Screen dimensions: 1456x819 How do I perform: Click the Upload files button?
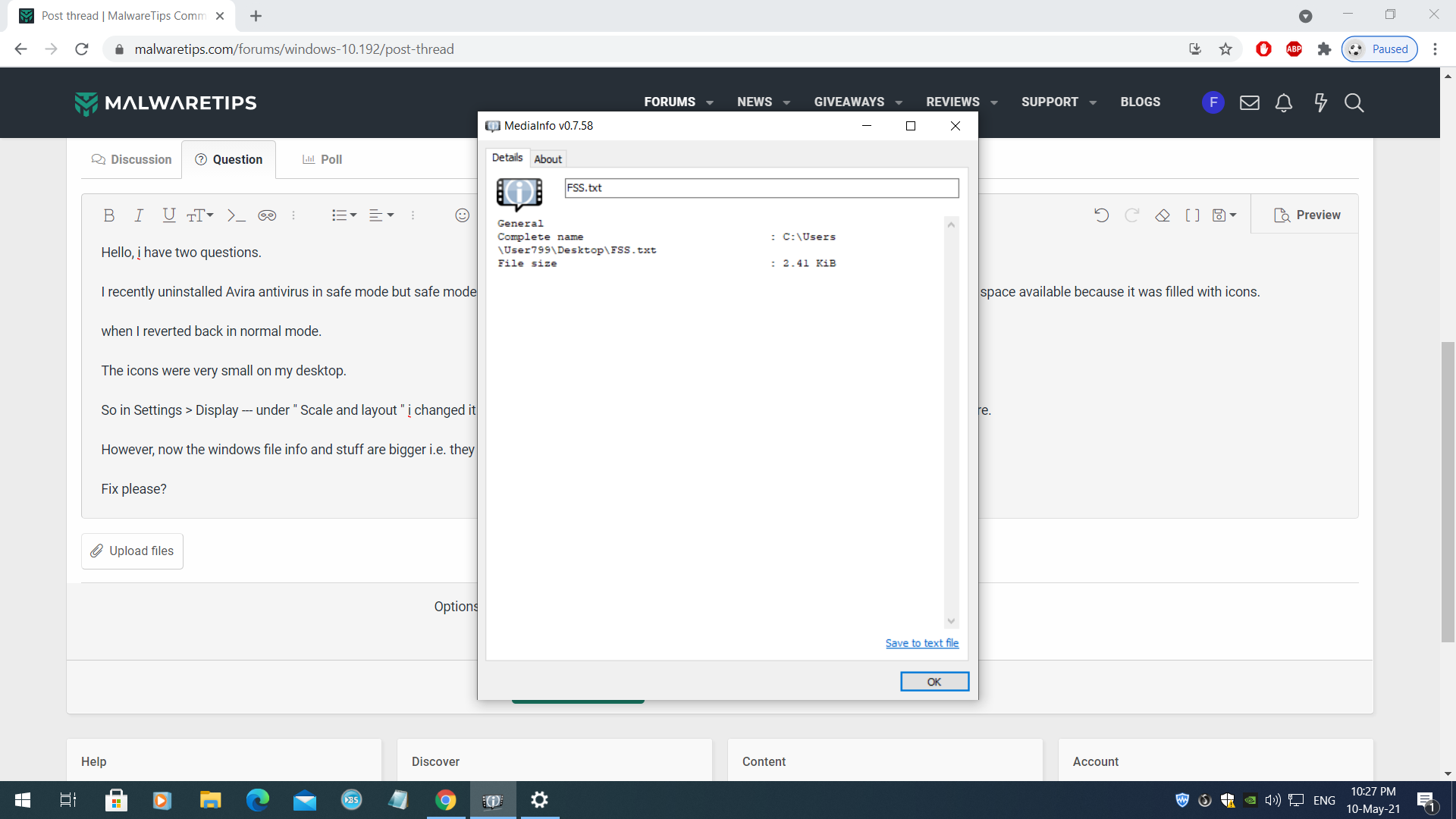(133, 551)
